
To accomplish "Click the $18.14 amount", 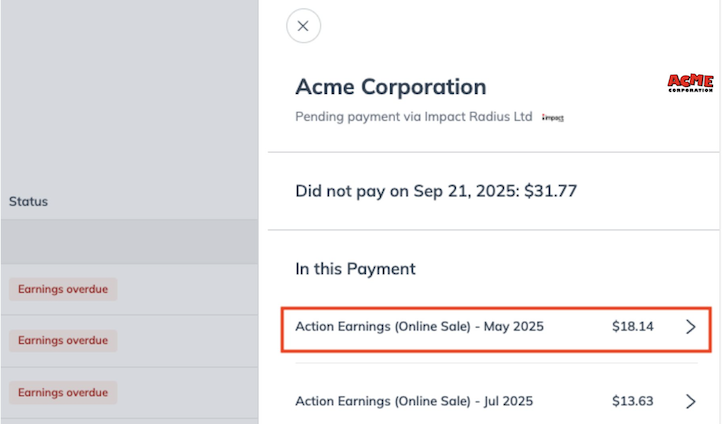I will coord(632,326).
